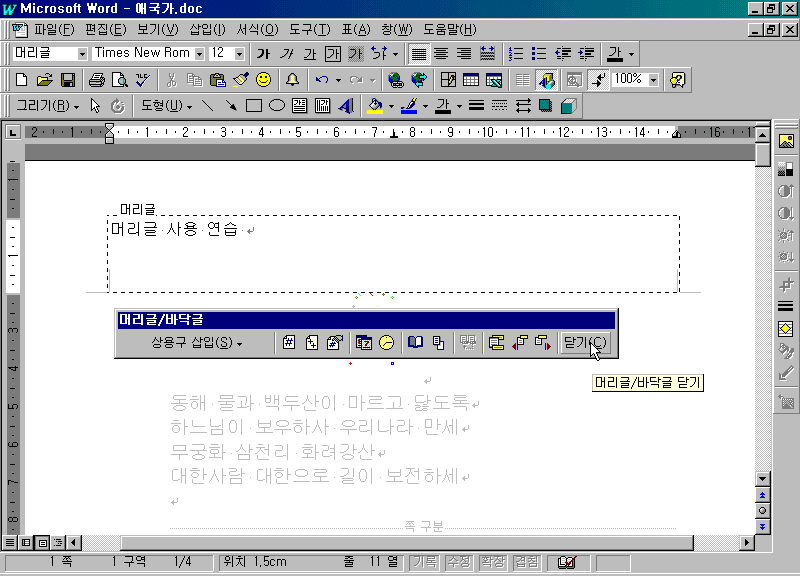Insert page number in the header toolbar

pyautogui.click(x=289, y=342)
